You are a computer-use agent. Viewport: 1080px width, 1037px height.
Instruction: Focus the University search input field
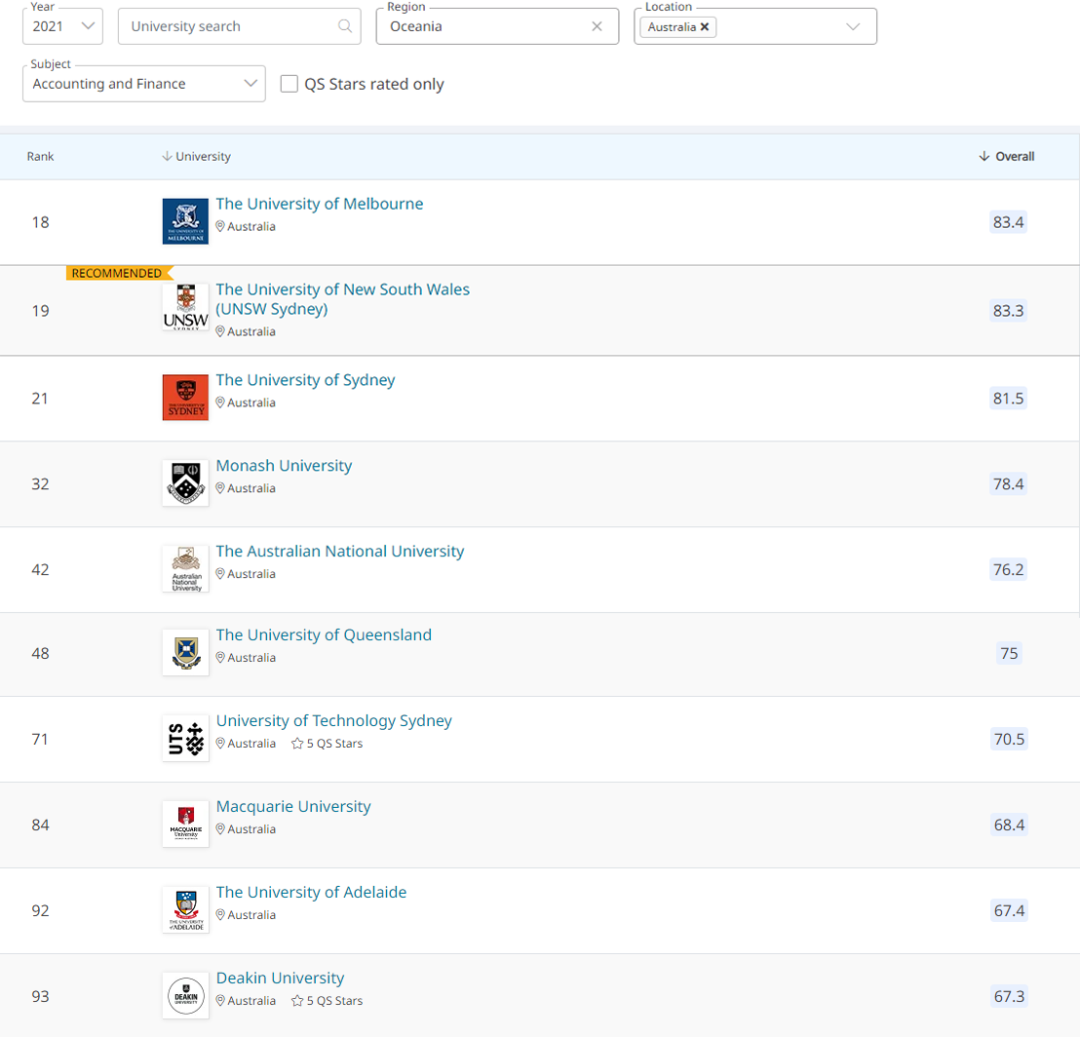click(x=239, y=26)
